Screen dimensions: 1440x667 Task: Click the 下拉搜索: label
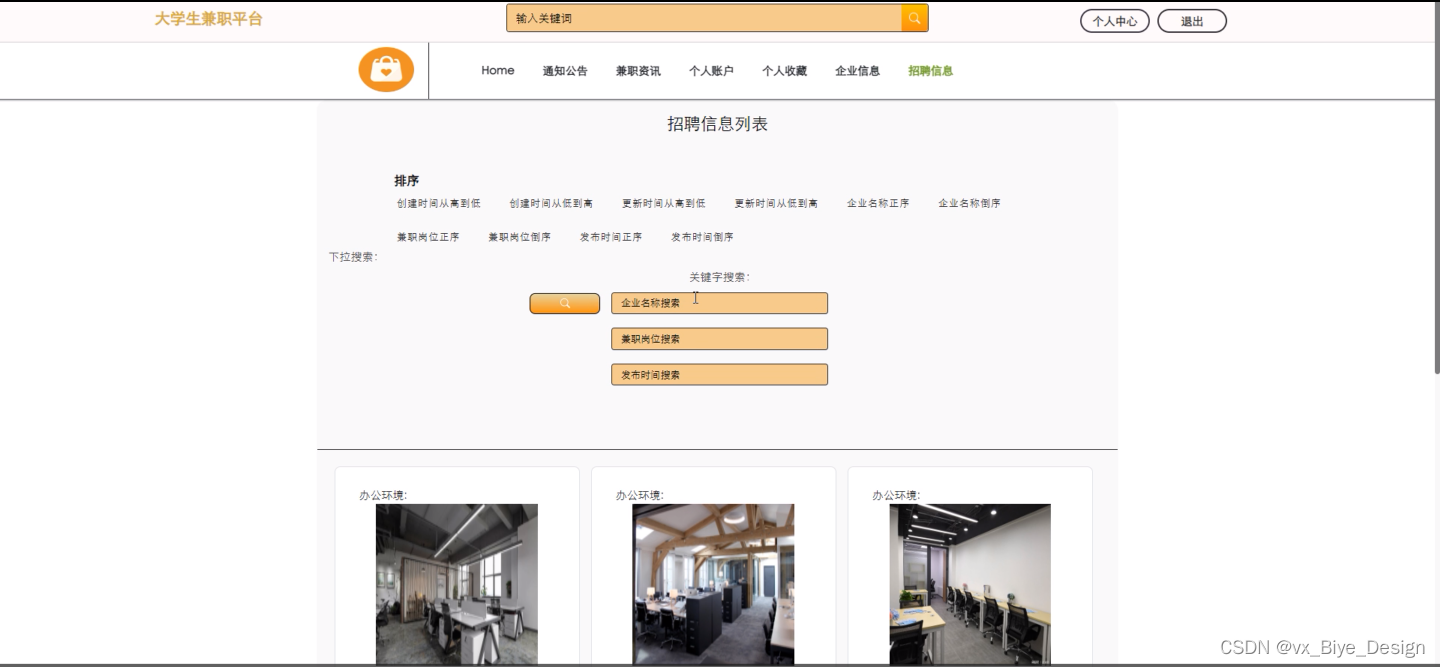[353, 257]
